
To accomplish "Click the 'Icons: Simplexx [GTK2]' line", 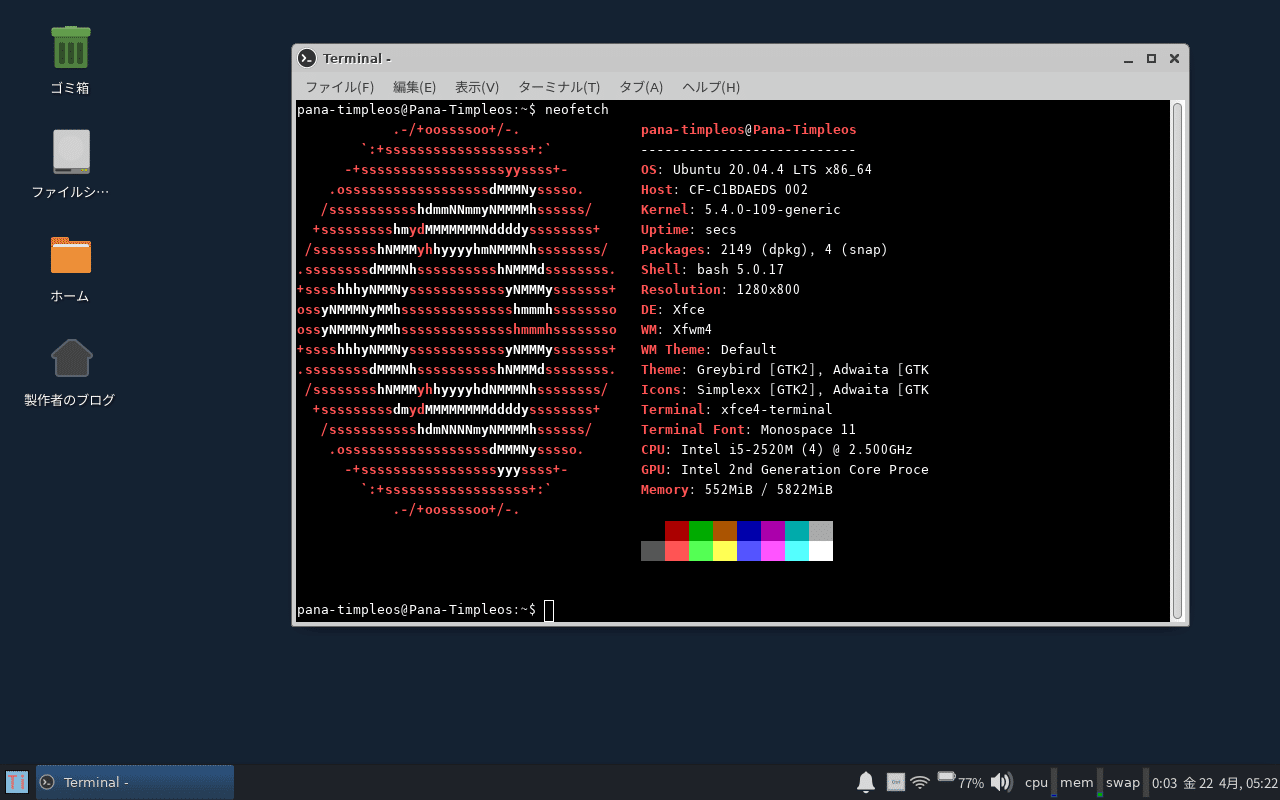I will point(785,390).
